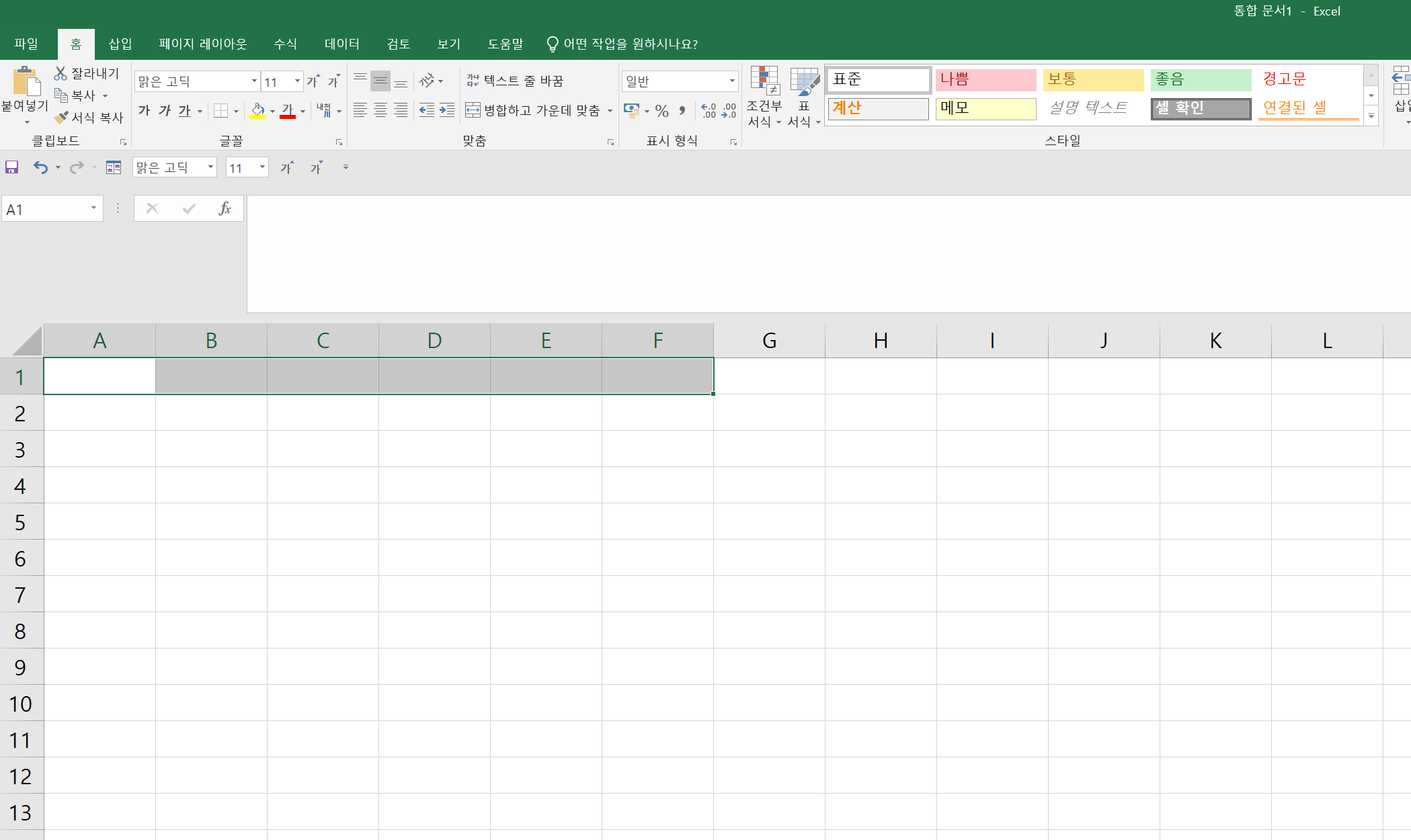Select column H header
Viewport: 1411px width, 840px height.
(x=881, y=341)
